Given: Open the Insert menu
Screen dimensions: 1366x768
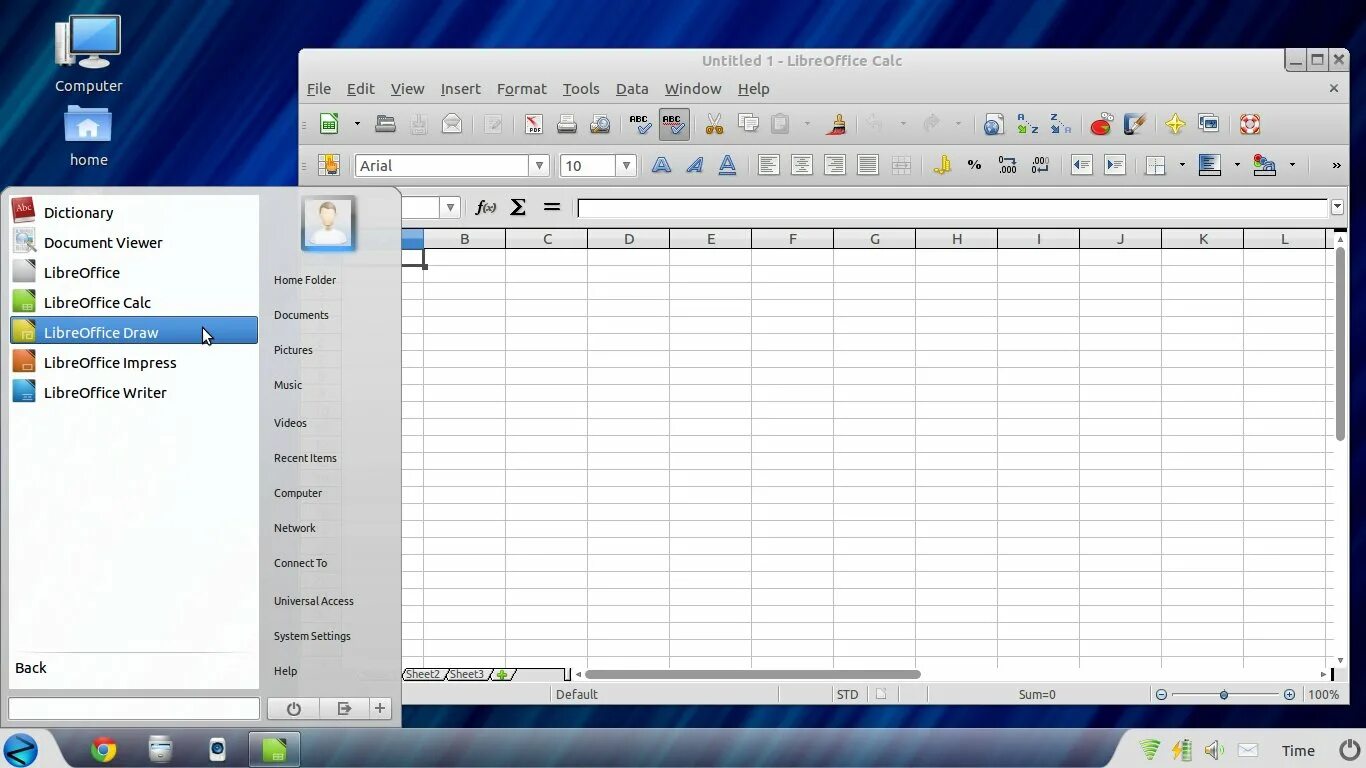Looking at the screenshot, I should tap(460, 88).
